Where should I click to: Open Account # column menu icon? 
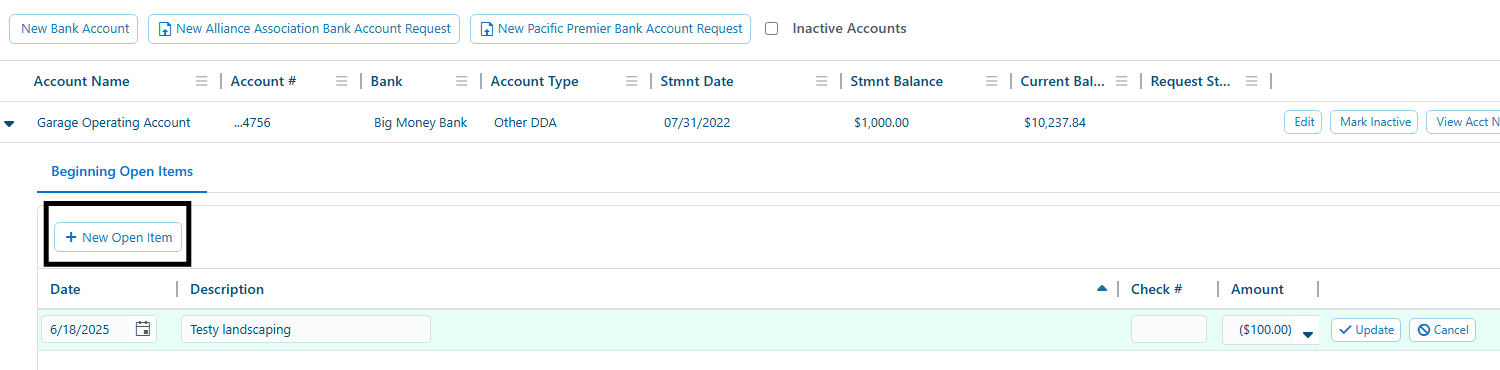tap(341, 81)
